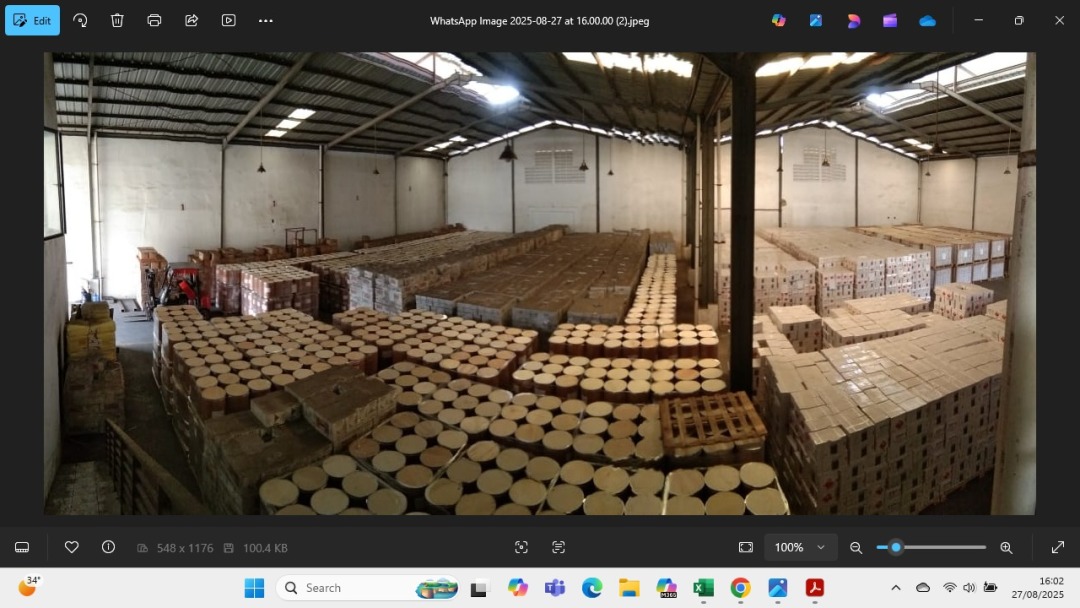Show file info panel with info icon

pyautogui.click(x=108, y=547)
